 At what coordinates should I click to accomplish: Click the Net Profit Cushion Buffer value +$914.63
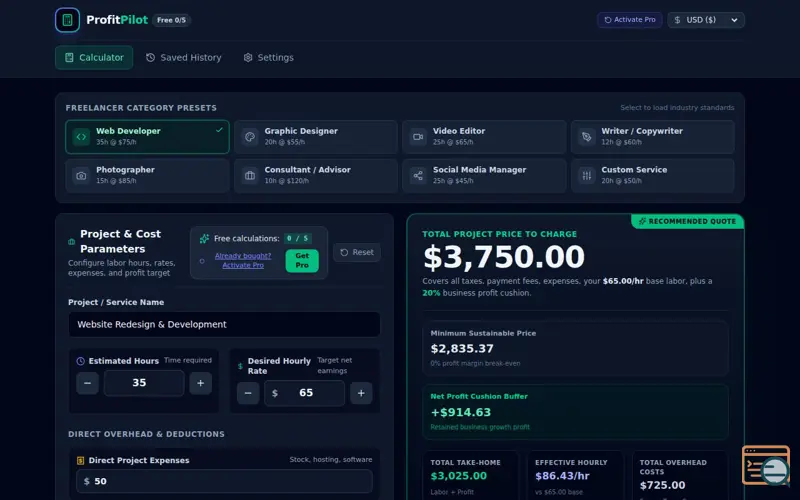click(x=461, y=413)
